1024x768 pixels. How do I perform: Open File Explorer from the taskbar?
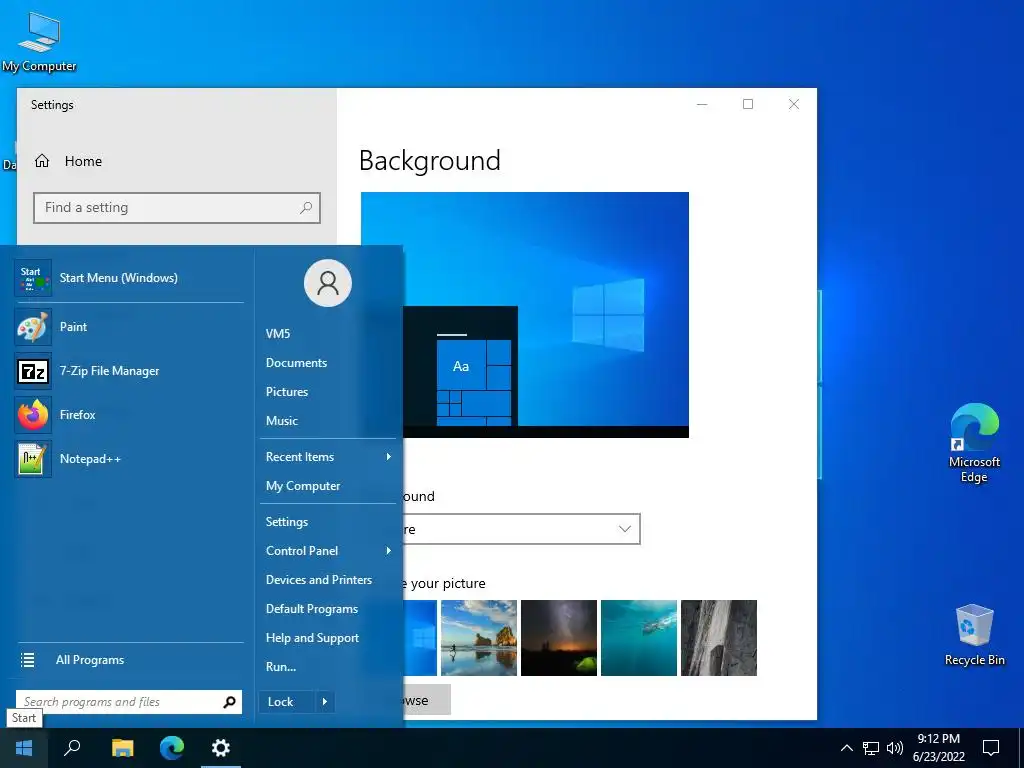(x=122, y=748)
